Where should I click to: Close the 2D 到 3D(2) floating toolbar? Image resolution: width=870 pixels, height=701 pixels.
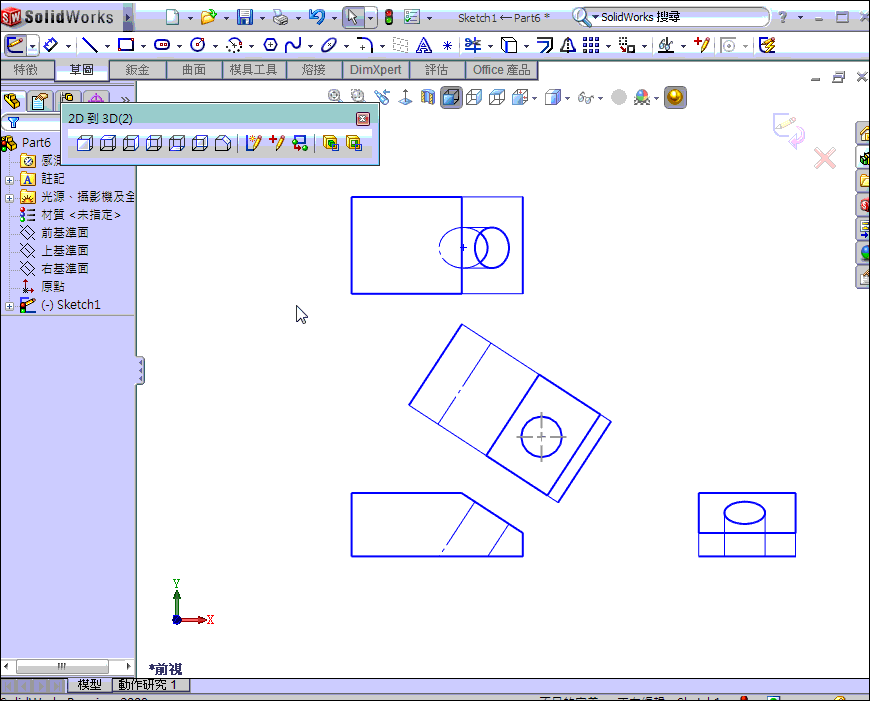tap(363, 118)
